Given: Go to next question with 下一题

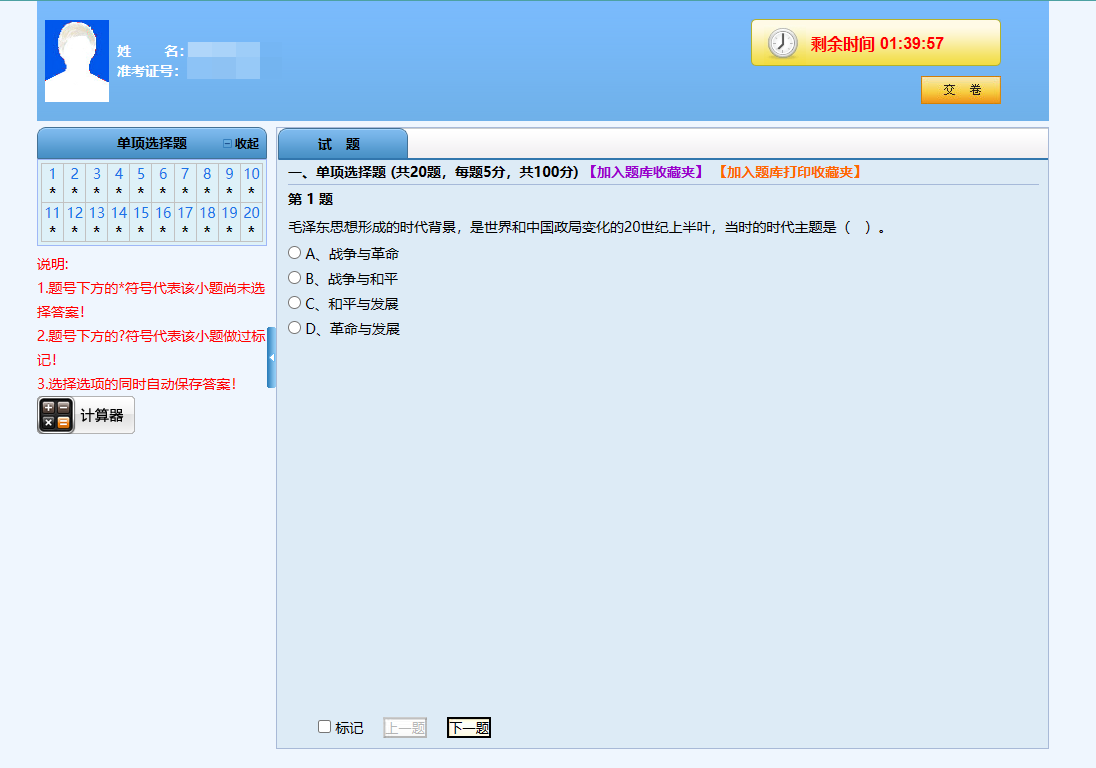Looking at the screenshot, I should 469,728.
